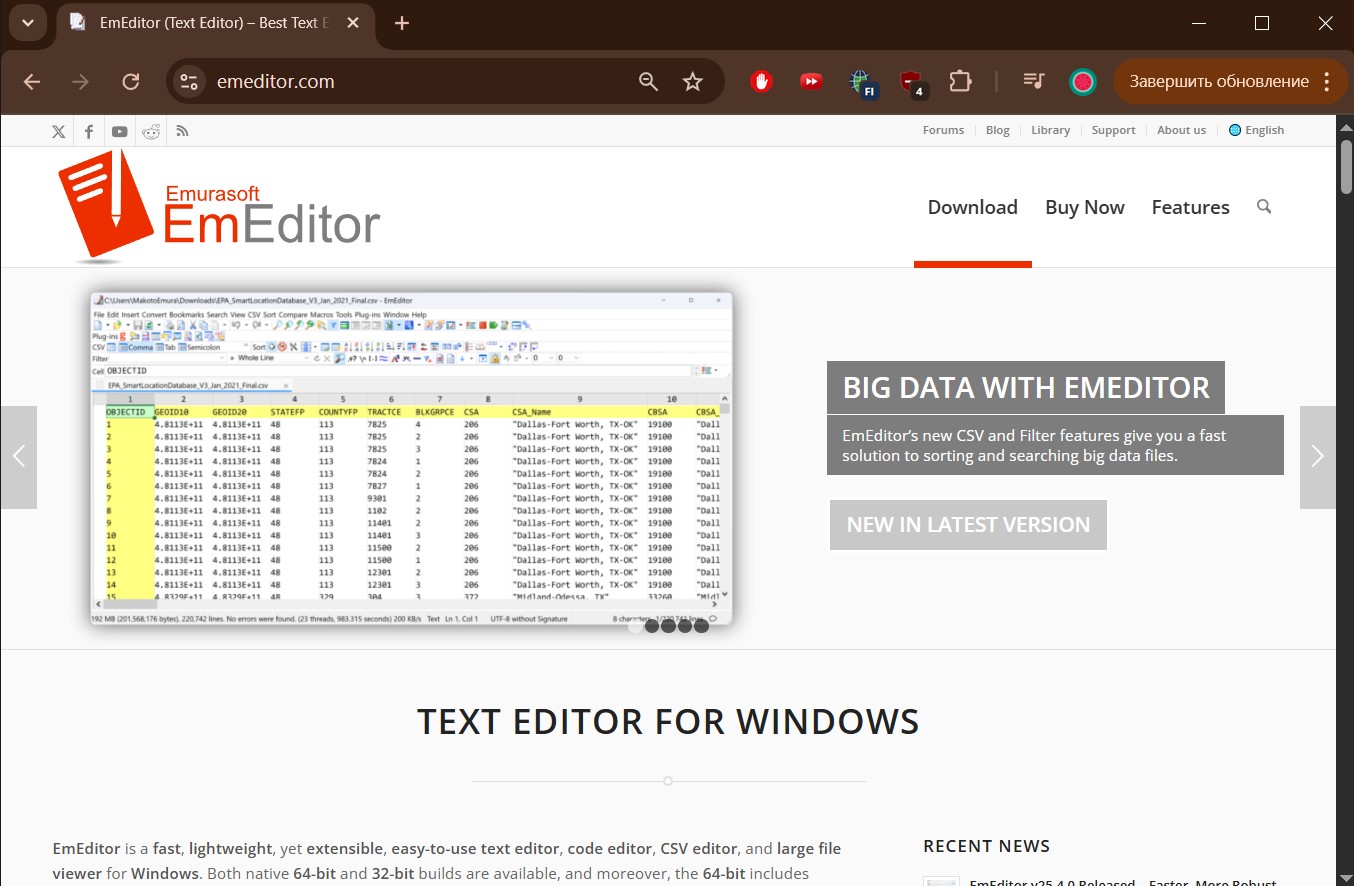Click the site search magnifier icon
Image resolution: width=1354 pixels, height=886 pixels.
point(1264,207)
